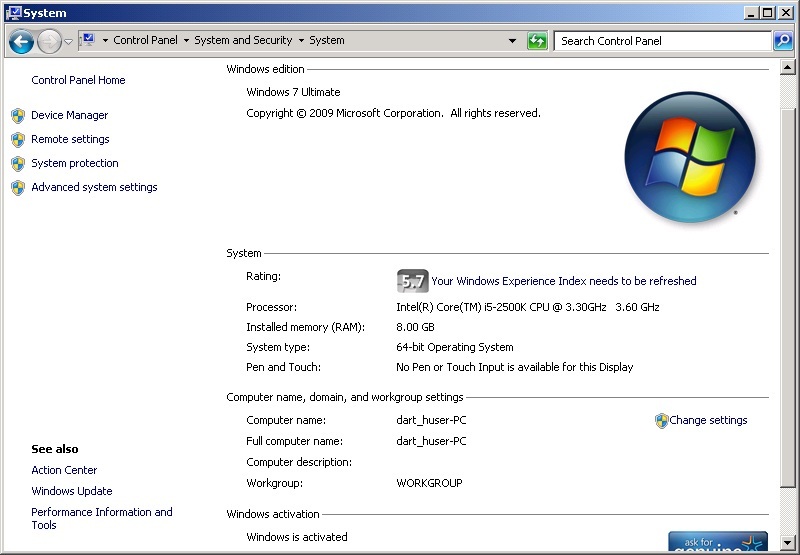Click the 64-bit Operating System value
Viewport: 800px width, 555px height.
coord(455,347)
